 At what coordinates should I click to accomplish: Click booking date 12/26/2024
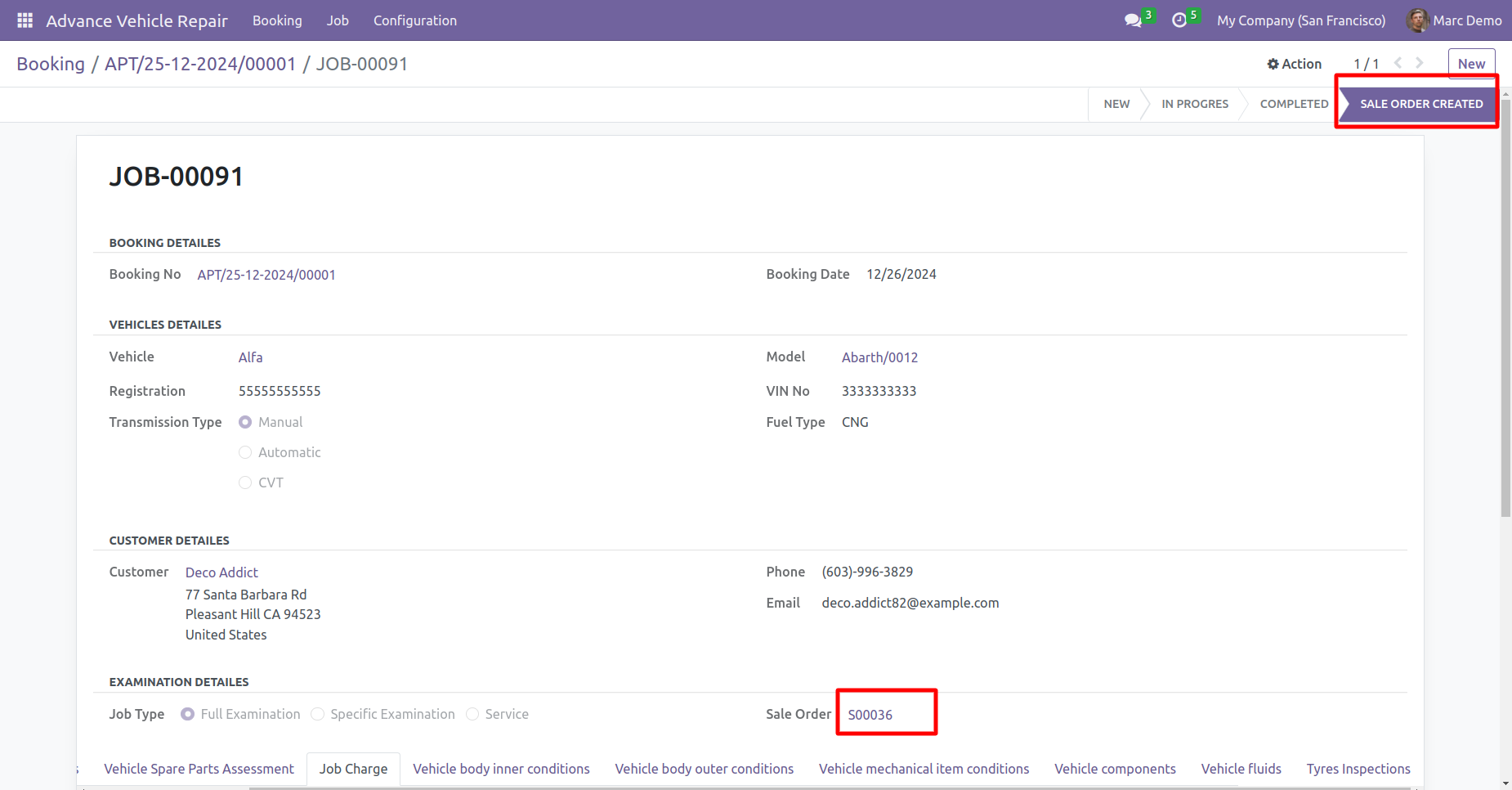pyautogui.click(x=901, y=274)
